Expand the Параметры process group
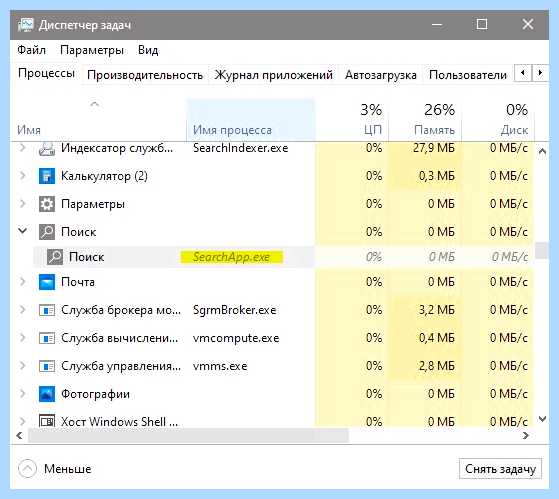Image resolution: width=559 pixels, height=499 pixels. pos(22,204)
